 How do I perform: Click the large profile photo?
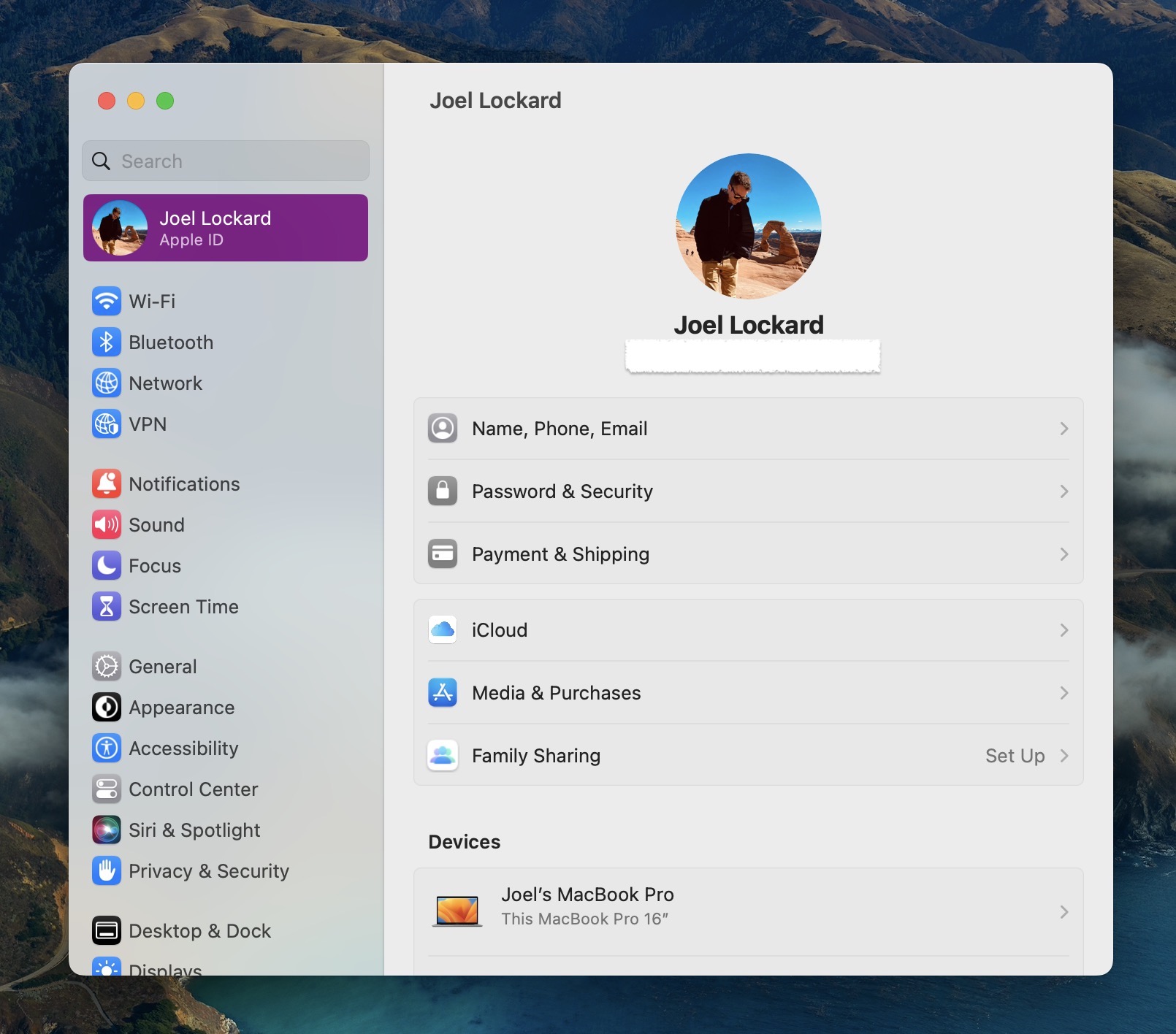click(x=749, y=226)
